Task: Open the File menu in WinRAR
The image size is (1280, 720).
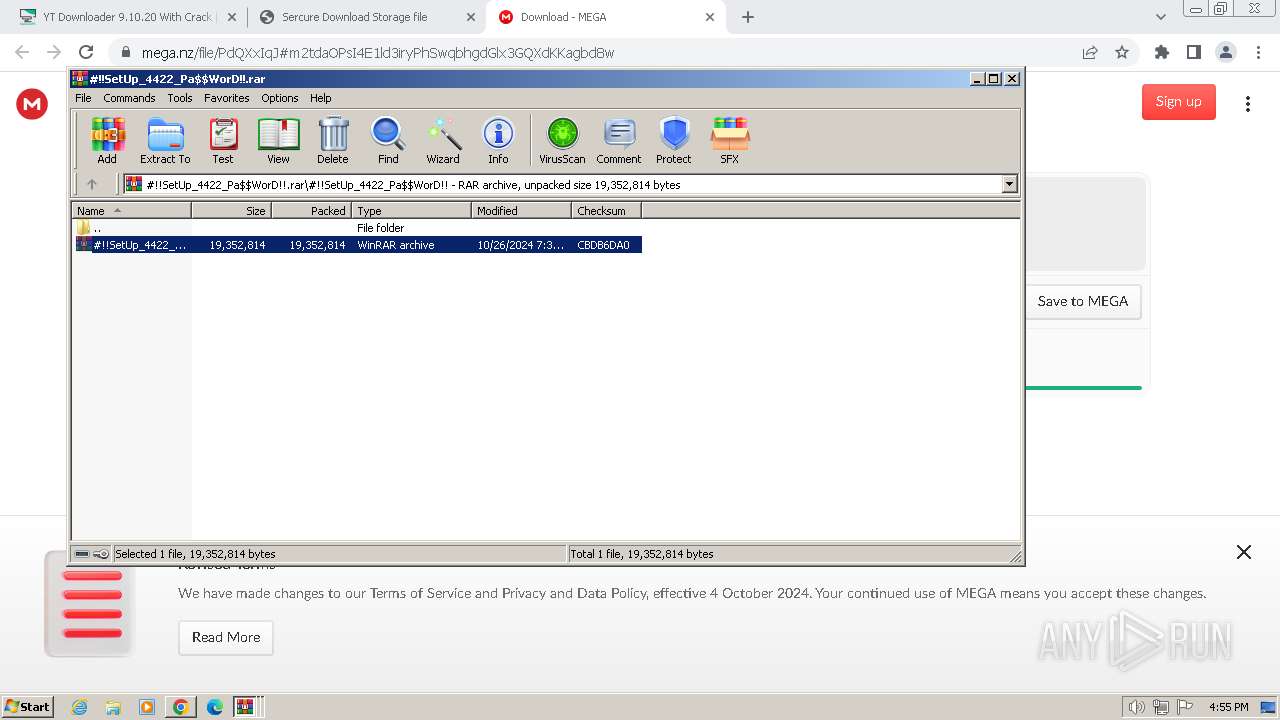Action: 83,98
